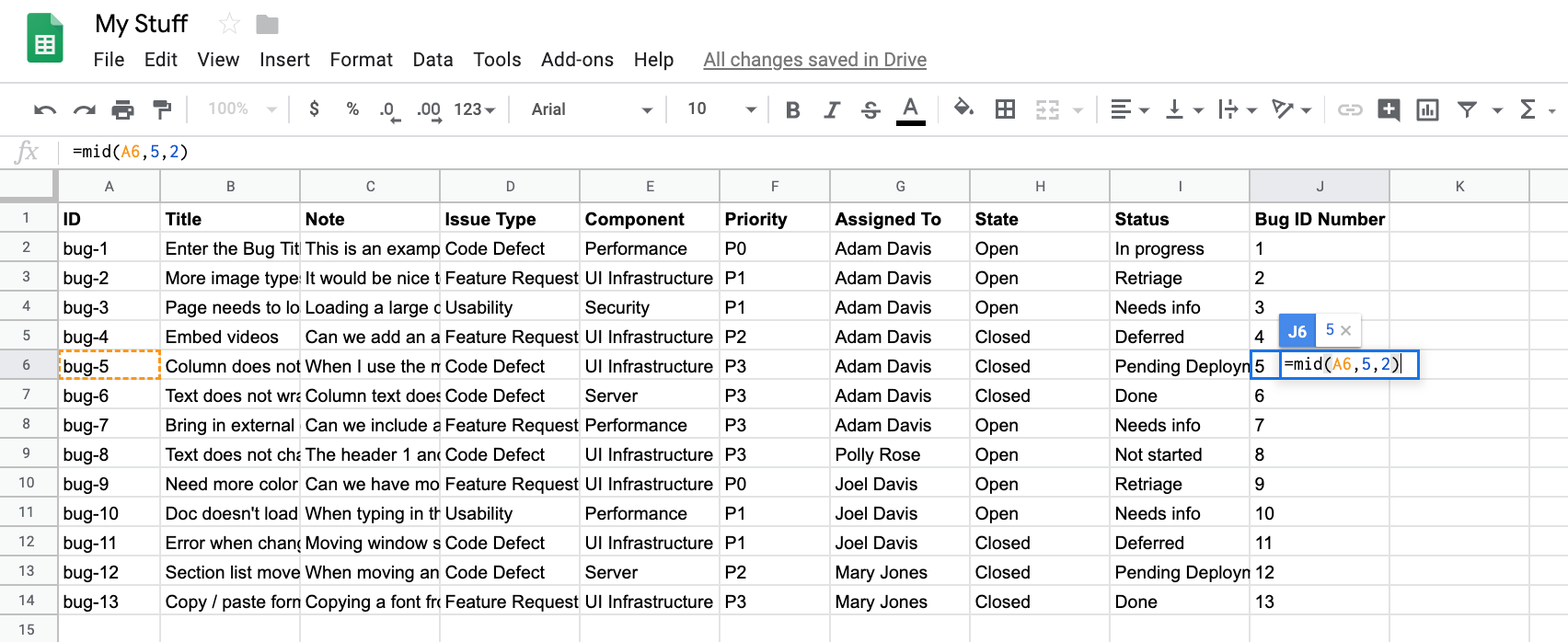1568x642 pixels.
Task: Select column J header
Action: (1320, 186)
